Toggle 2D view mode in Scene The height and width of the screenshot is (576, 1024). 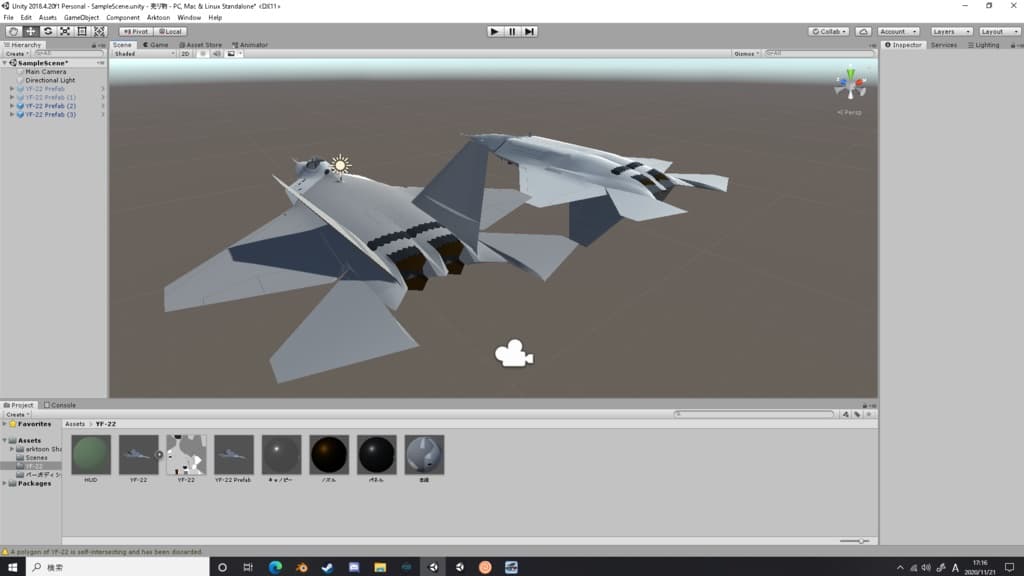[185, 53]
